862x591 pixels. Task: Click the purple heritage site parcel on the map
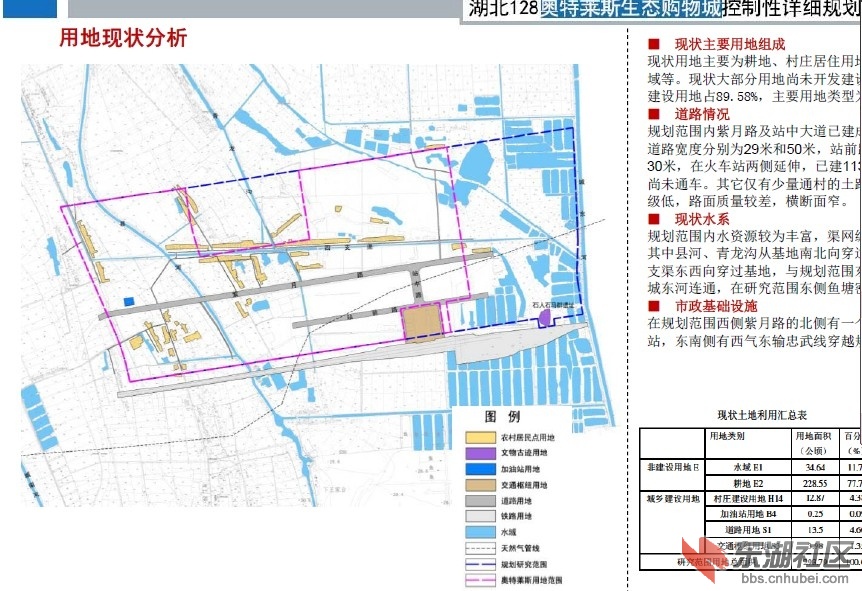544,317
